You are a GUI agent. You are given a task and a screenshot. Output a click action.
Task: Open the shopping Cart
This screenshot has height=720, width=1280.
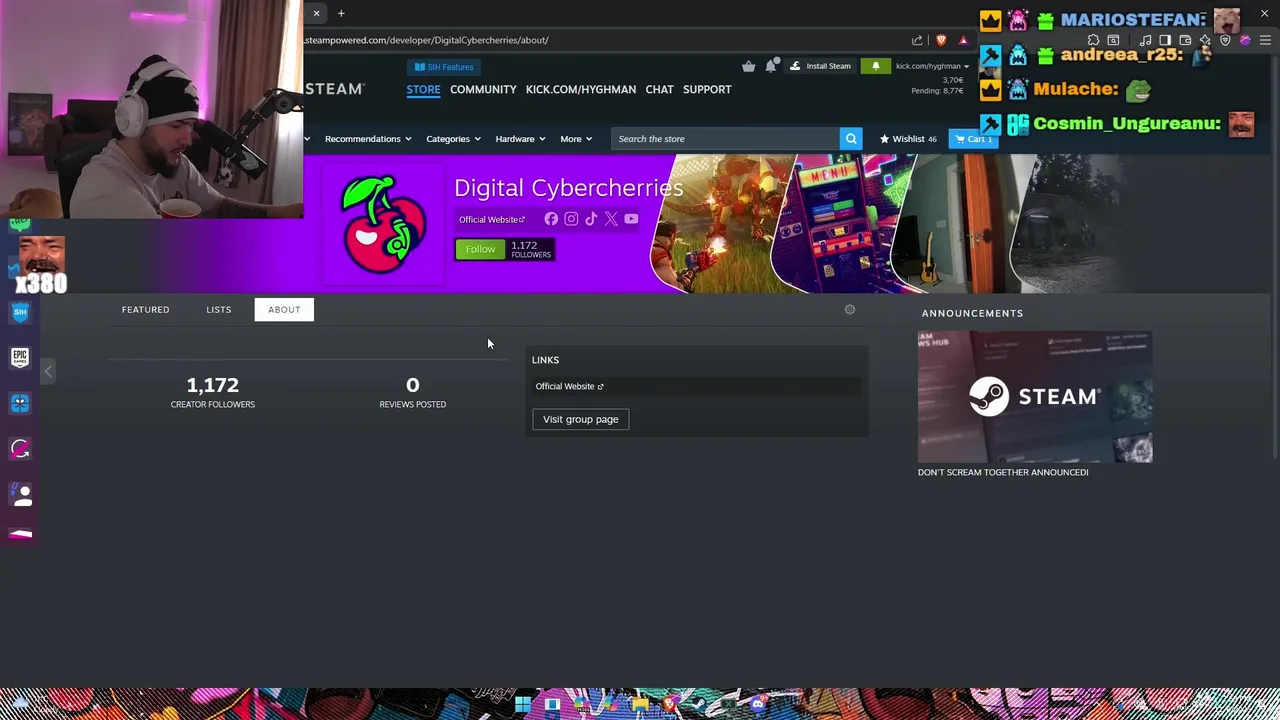973,139
